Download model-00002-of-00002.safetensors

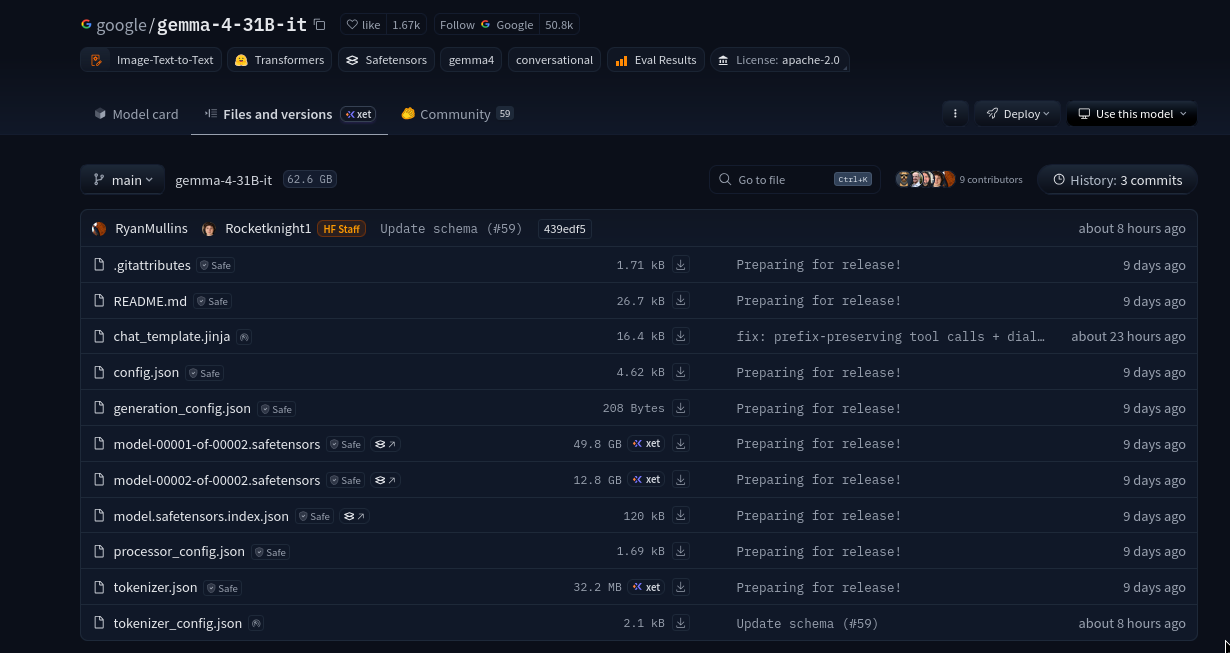point(681,480)
